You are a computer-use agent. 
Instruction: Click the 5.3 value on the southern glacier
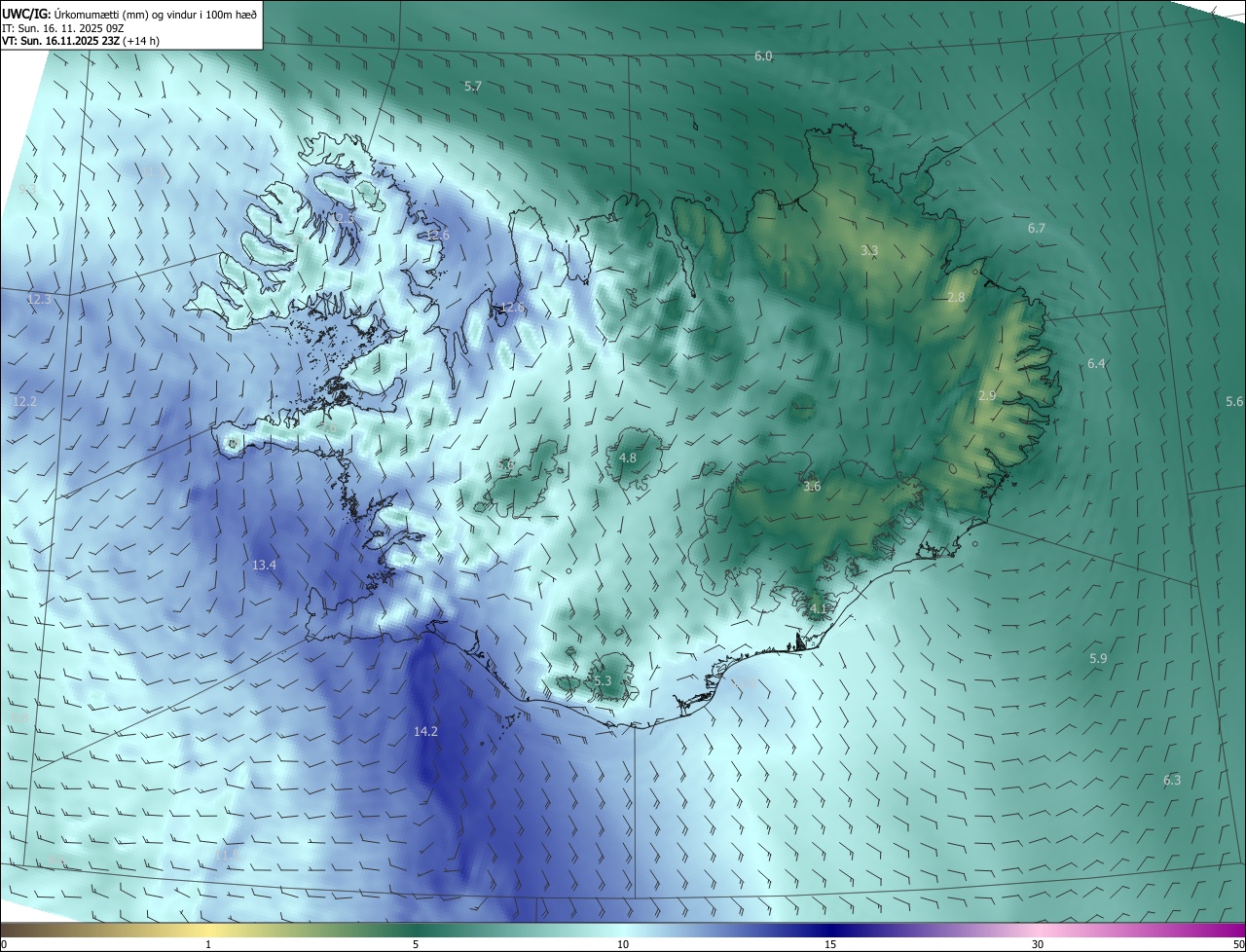click(603, 680)
